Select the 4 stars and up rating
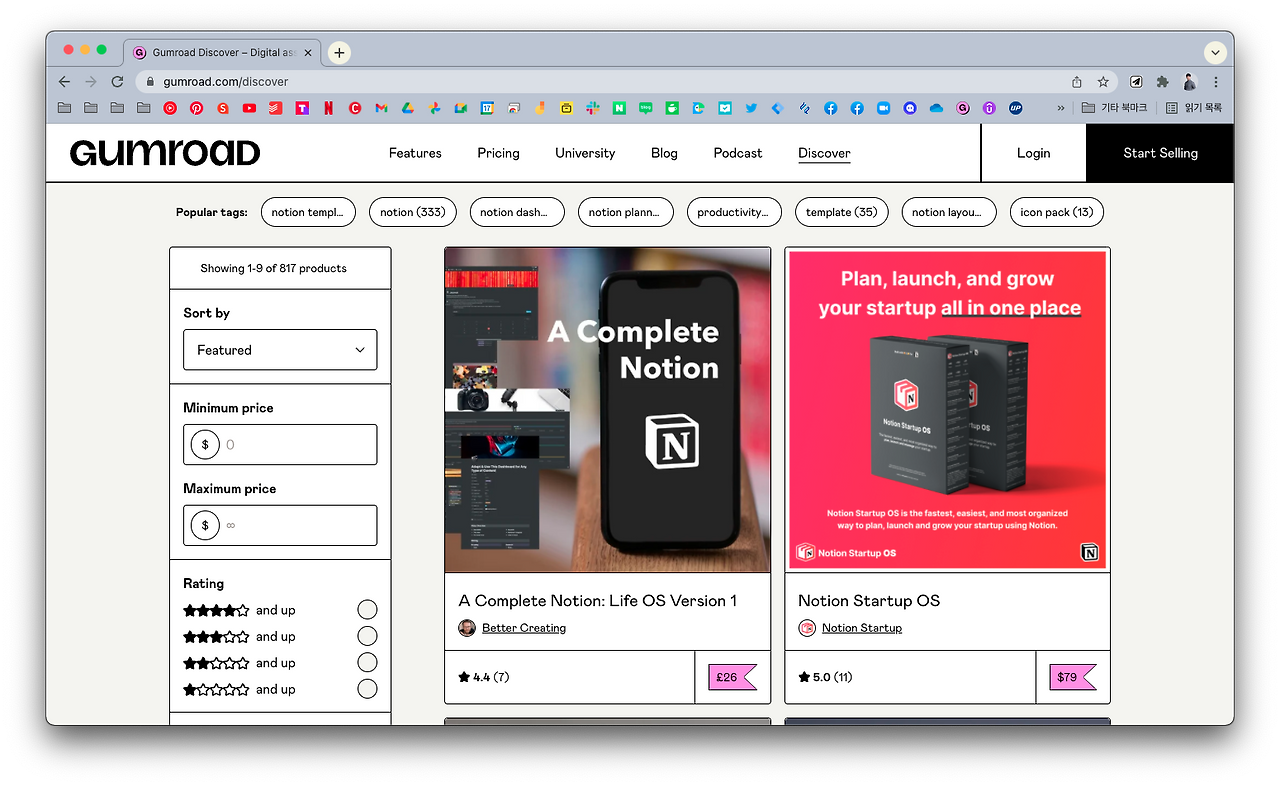 [367, 610]
